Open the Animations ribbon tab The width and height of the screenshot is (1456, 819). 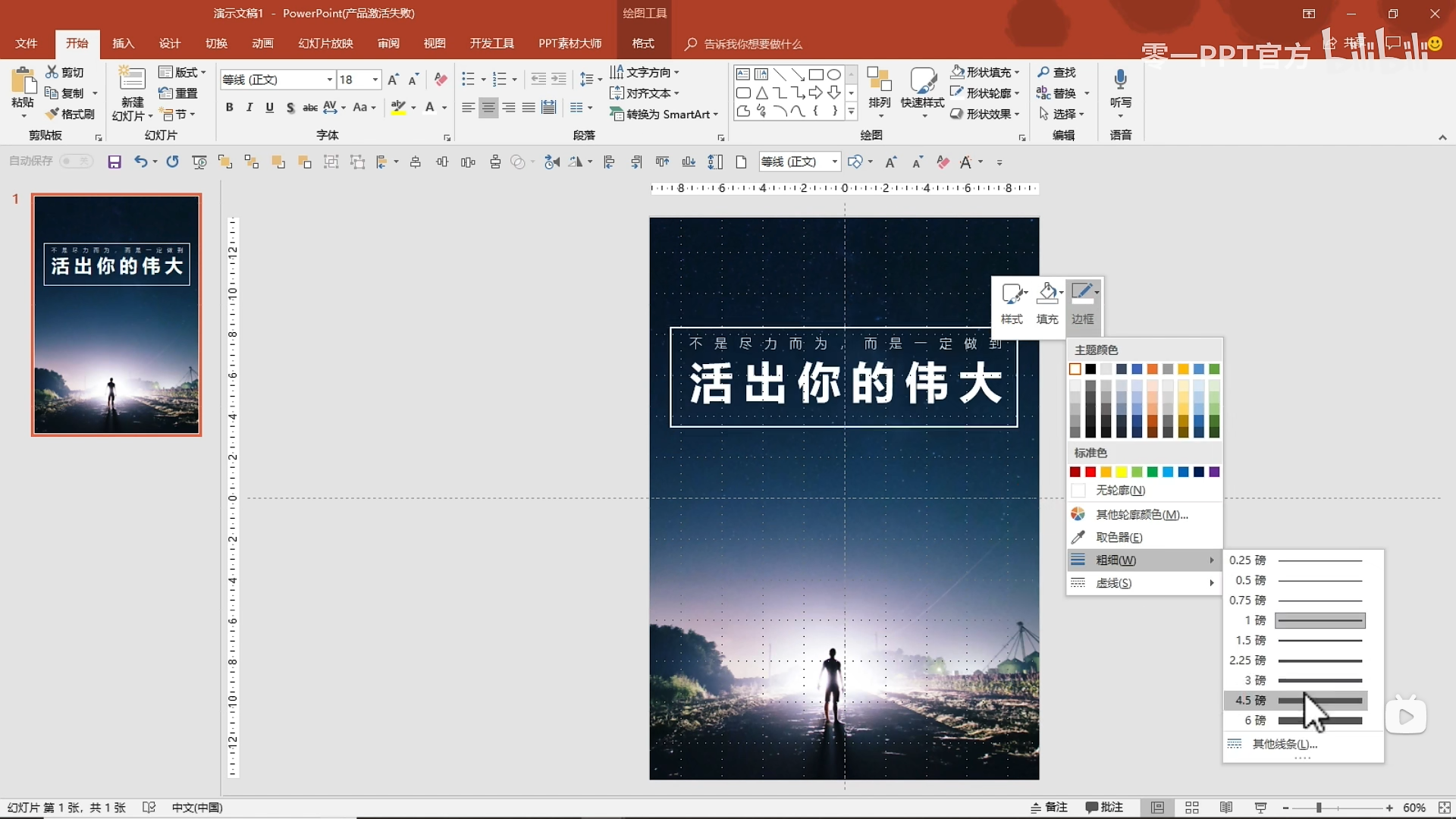coord(262,43)
